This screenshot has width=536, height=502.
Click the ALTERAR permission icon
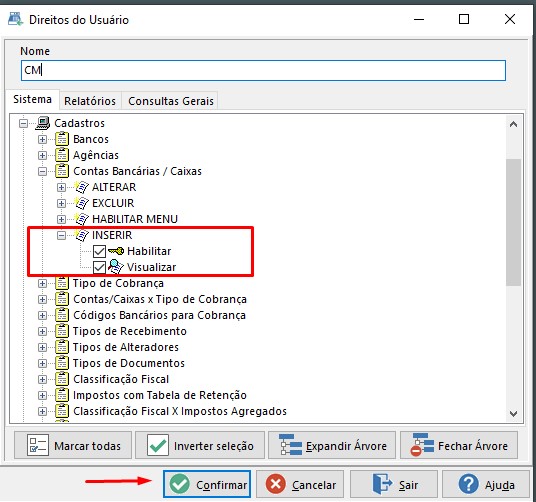point(82,187)
